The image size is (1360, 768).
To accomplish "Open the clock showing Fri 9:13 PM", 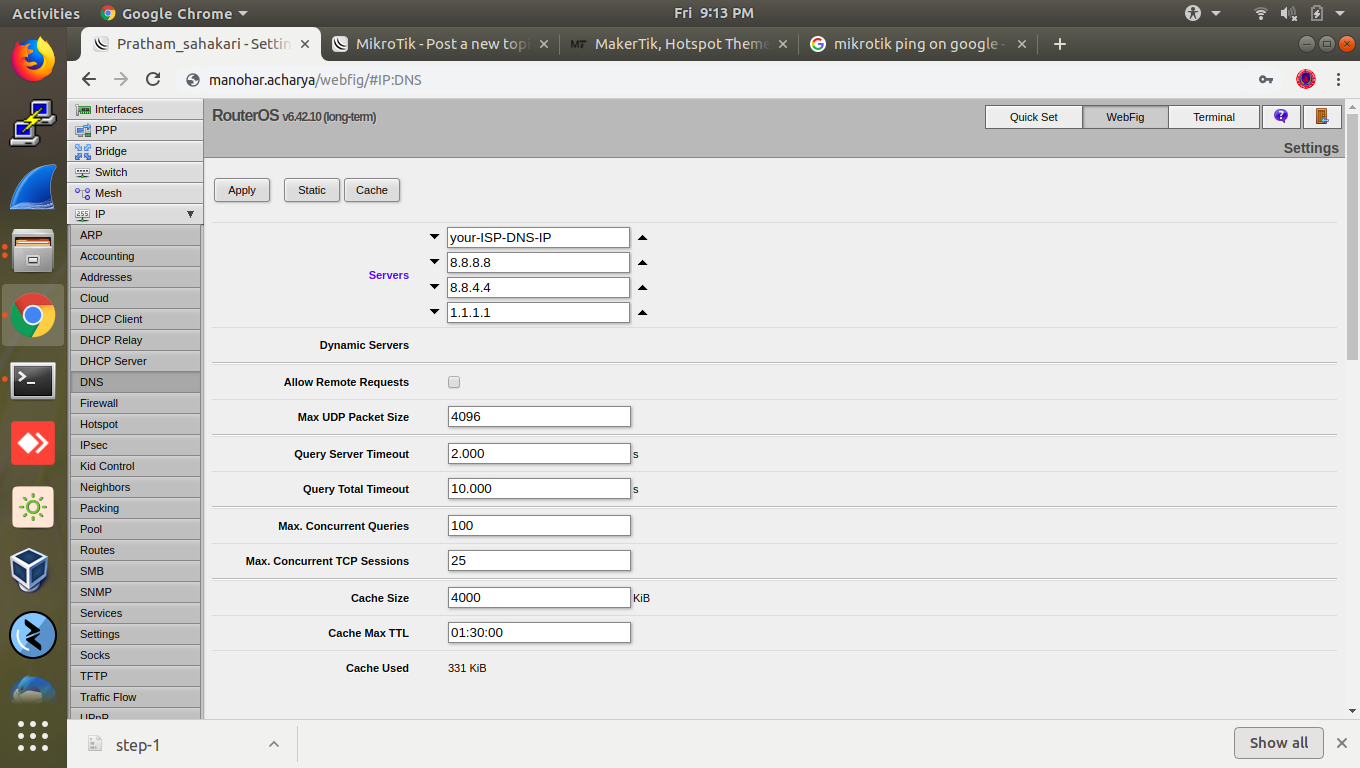I will point(714,13).
